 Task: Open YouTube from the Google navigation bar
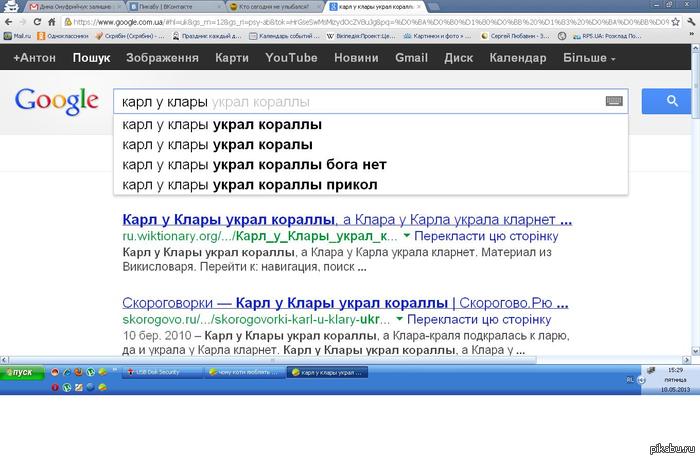click(291, 58)
